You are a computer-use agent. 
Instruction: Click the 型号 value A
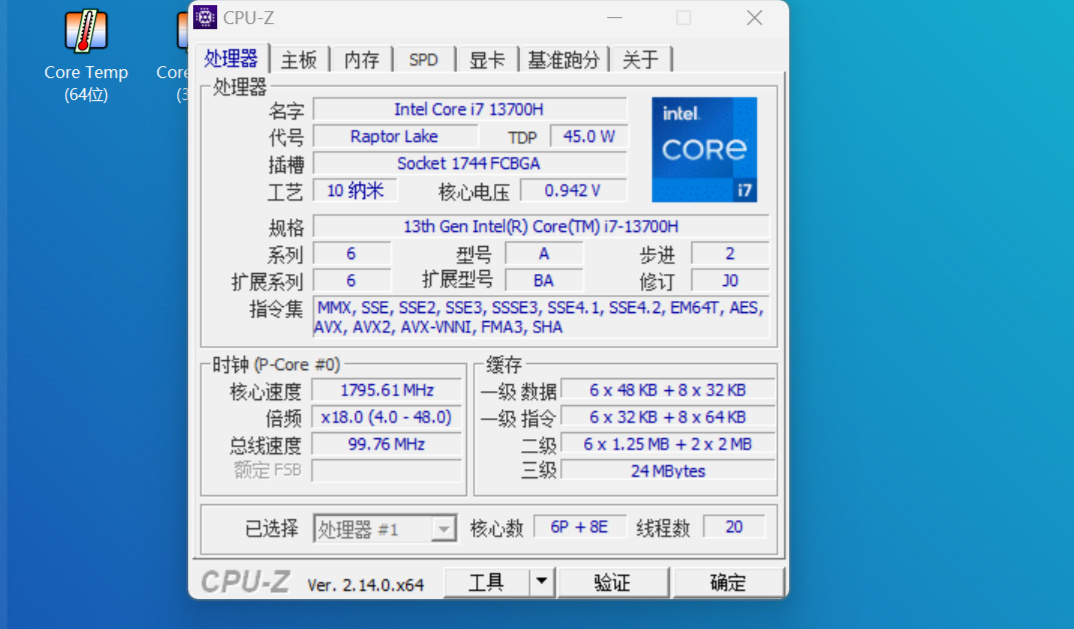544,254
